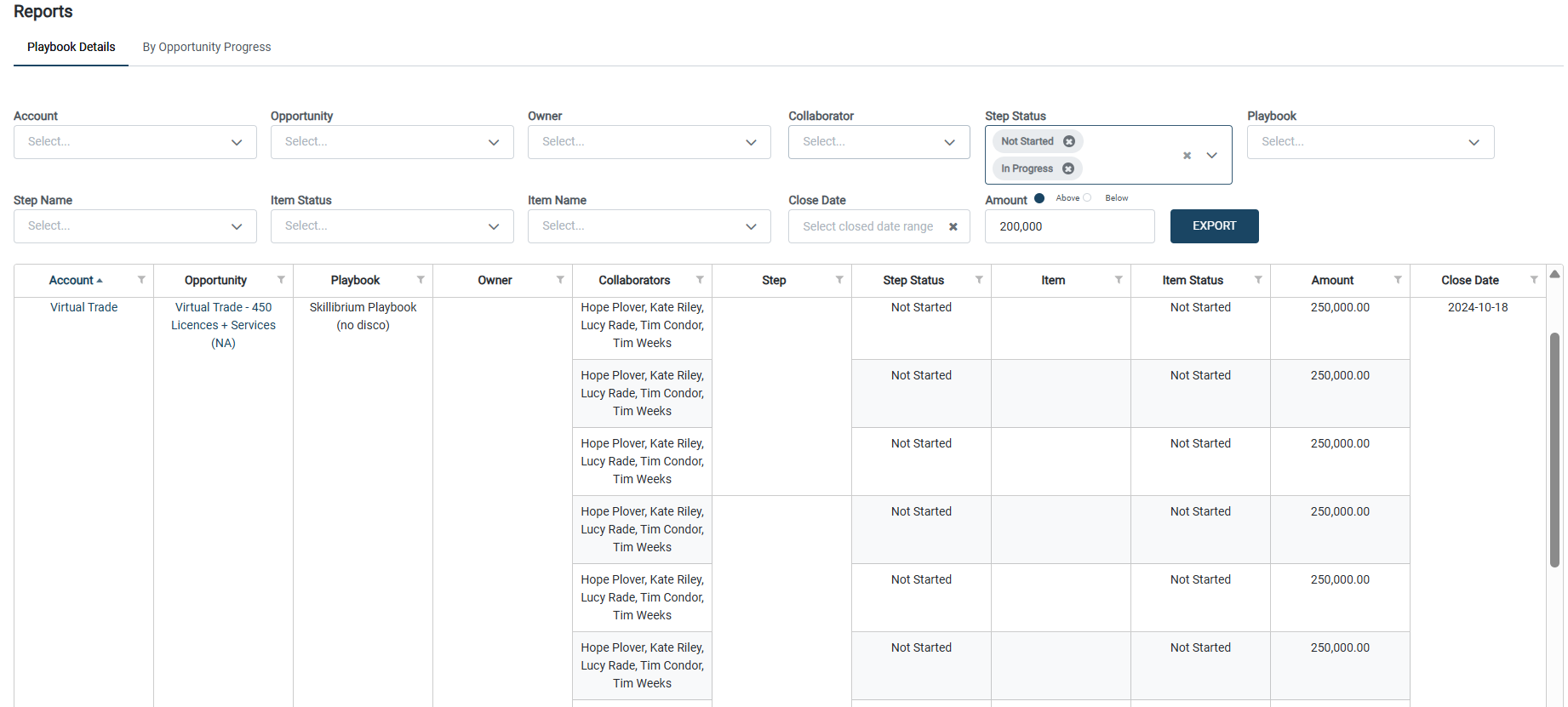Open filter for Amount column

click(x=1398, y=280)
